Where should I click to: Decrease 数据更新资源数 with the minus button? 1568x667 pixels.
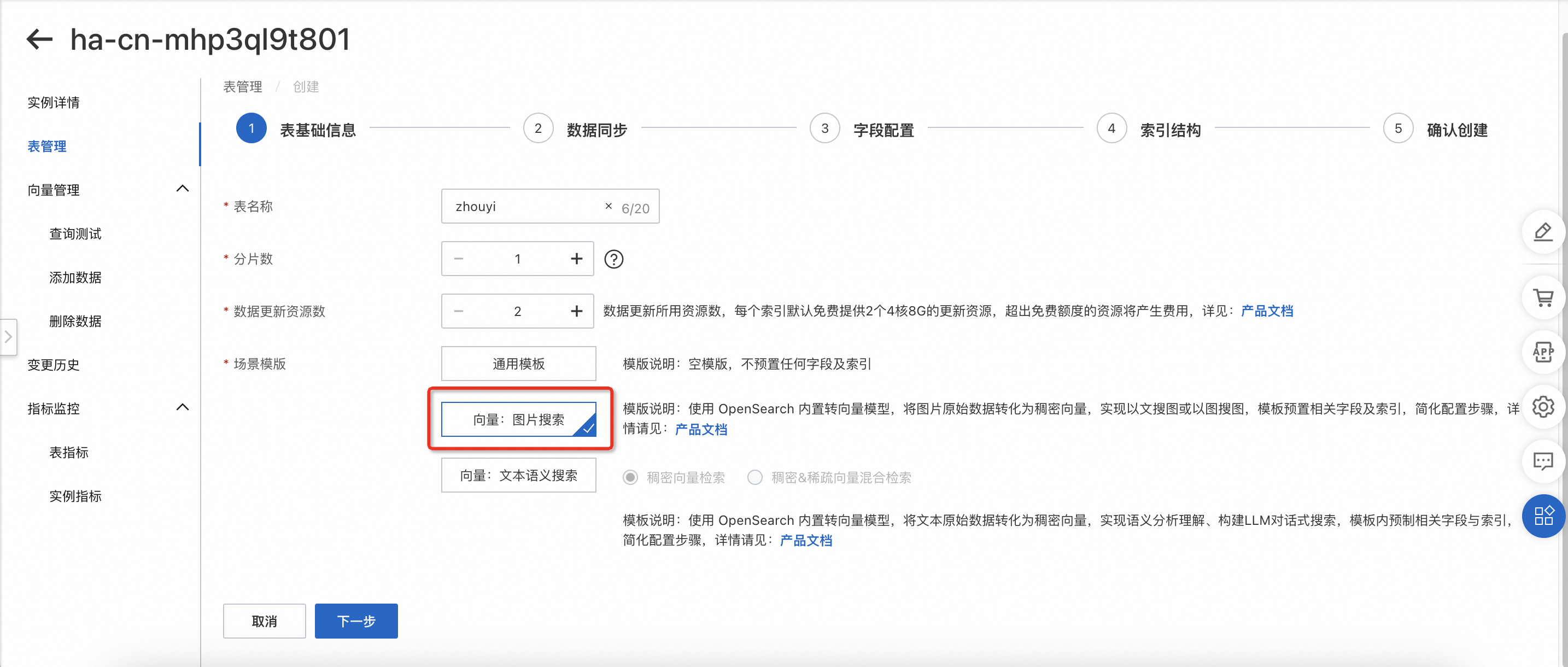pos(459,312)
